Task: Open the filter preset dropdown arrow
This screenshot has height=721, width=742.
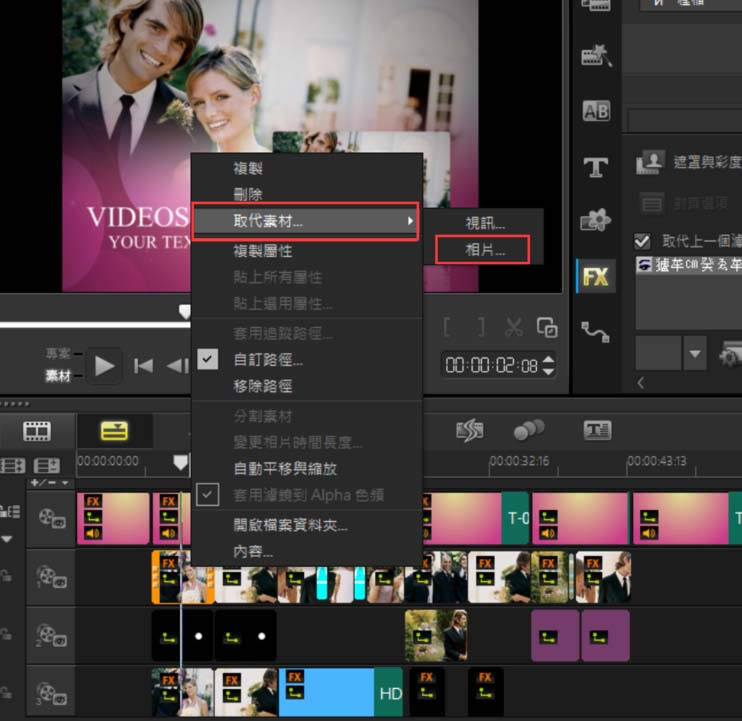Action: pyautogui.click(x=694, y=353)
